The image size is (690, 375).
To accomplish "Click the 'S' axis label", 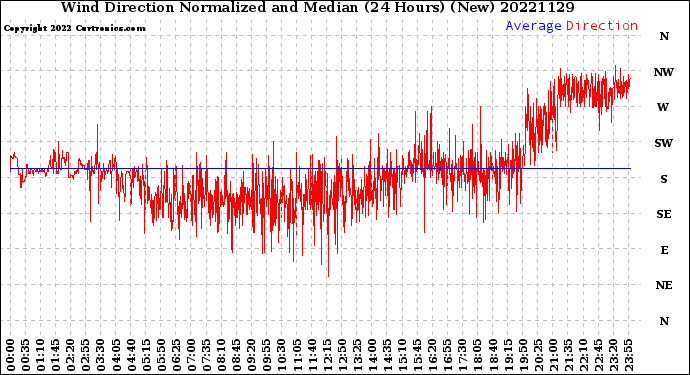I will (664, 179).
